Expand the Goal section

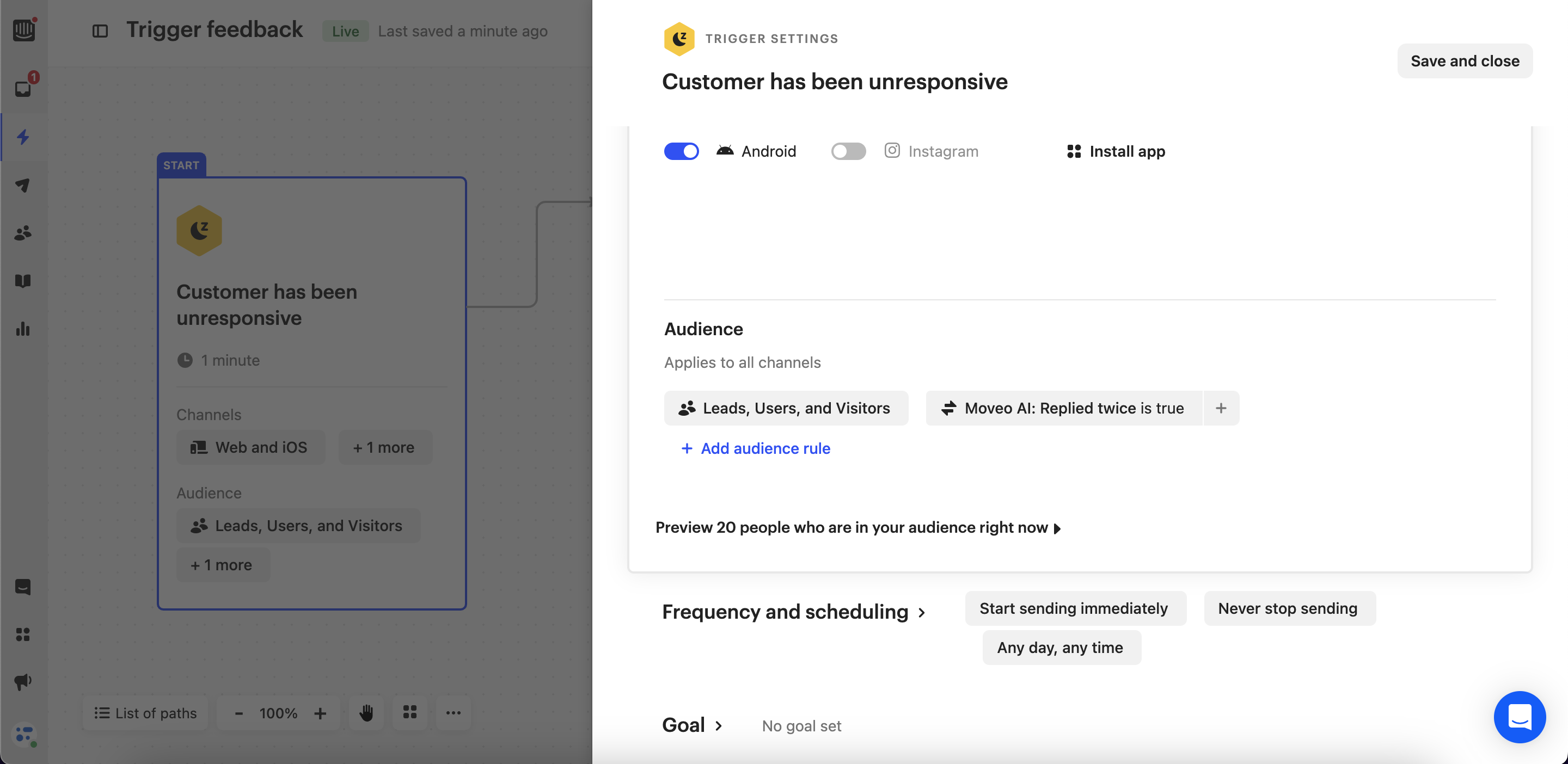click(x=693, y=725)
